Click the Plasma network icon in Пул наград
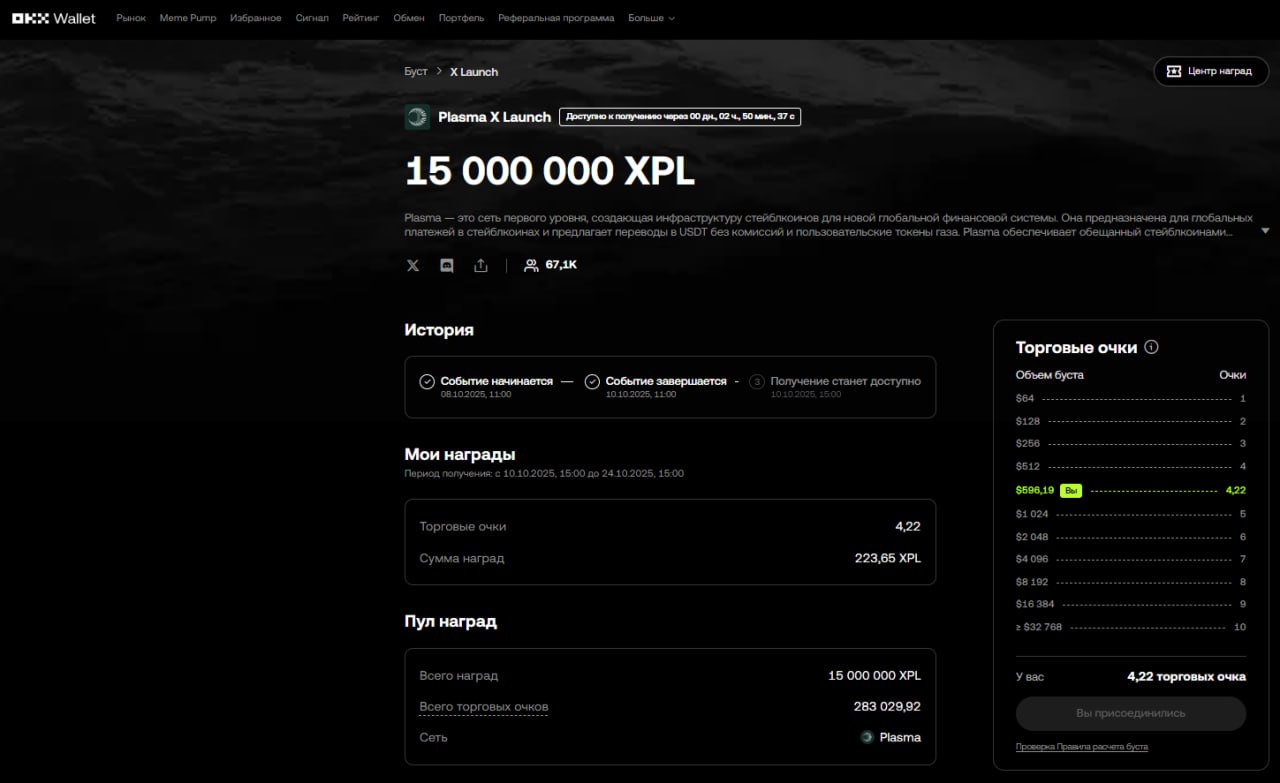 867,737
